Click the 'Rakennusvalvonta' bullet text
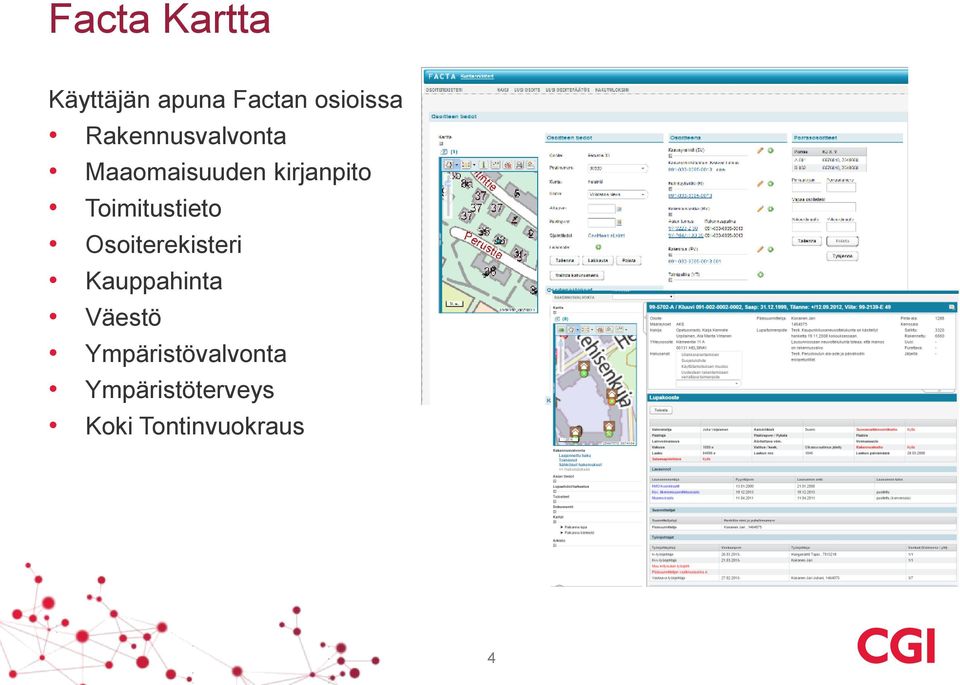The height and width of the screenshot is (685, 960). pyautogui.click(x=186, y=136)
